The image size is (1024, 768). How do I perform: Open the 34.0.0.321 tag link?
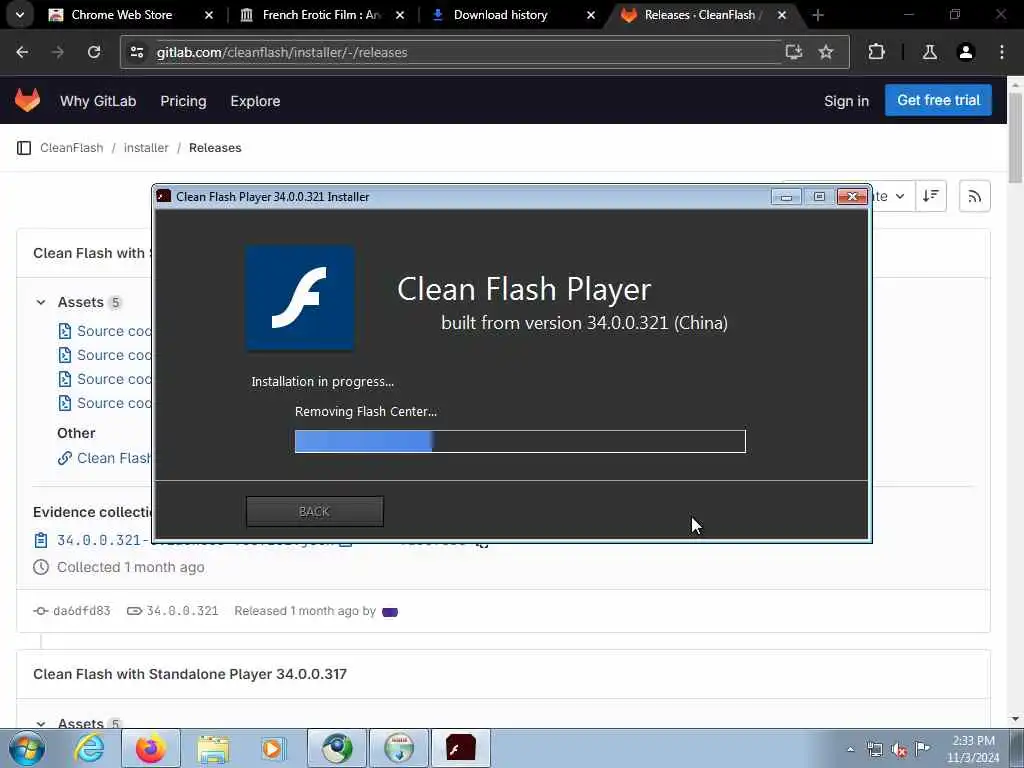coord(182,611)
